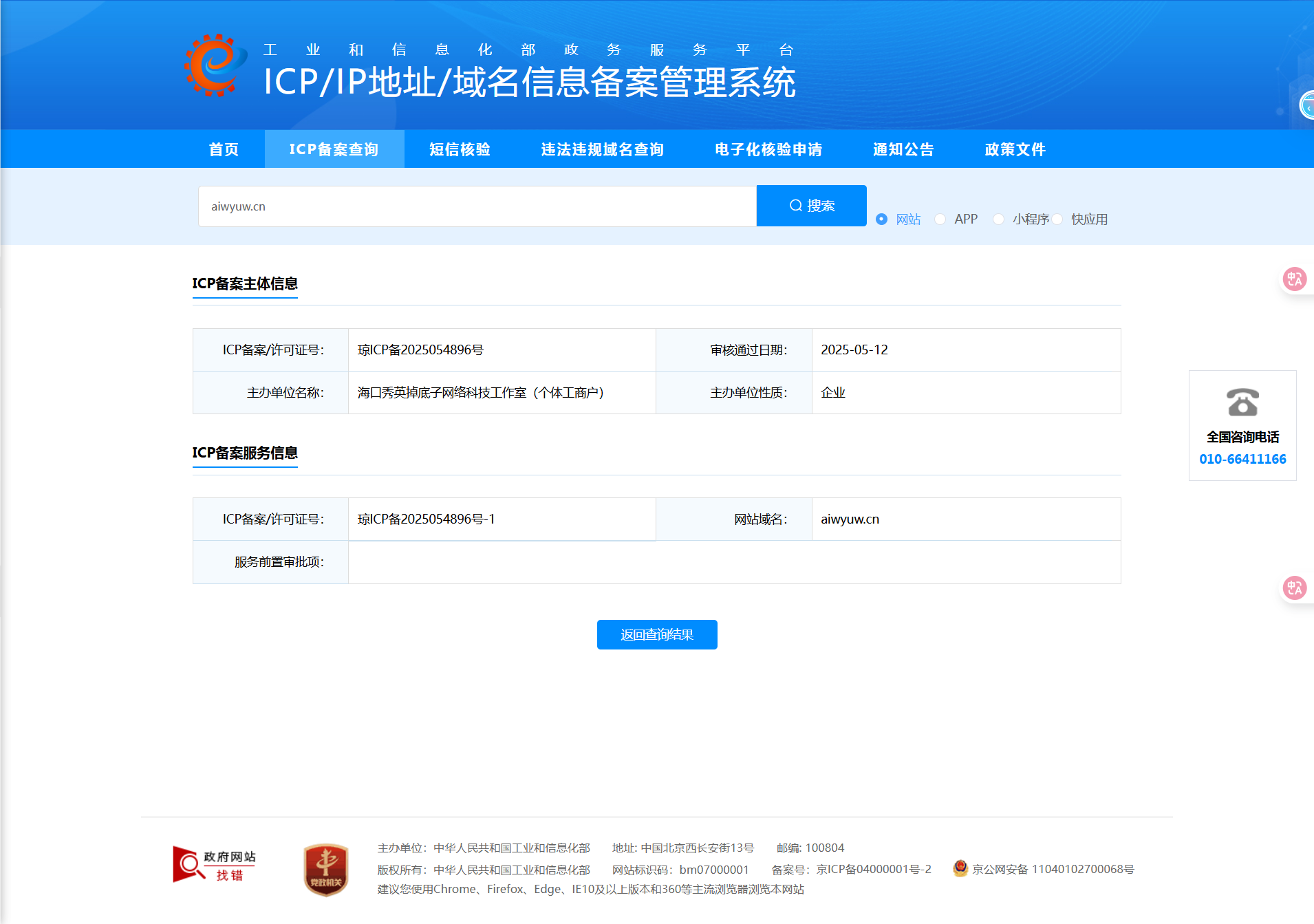Select license number 琼ICP备2025054896号 cell
This screenshot has width=1314, height=924.
tap(502, 350)
